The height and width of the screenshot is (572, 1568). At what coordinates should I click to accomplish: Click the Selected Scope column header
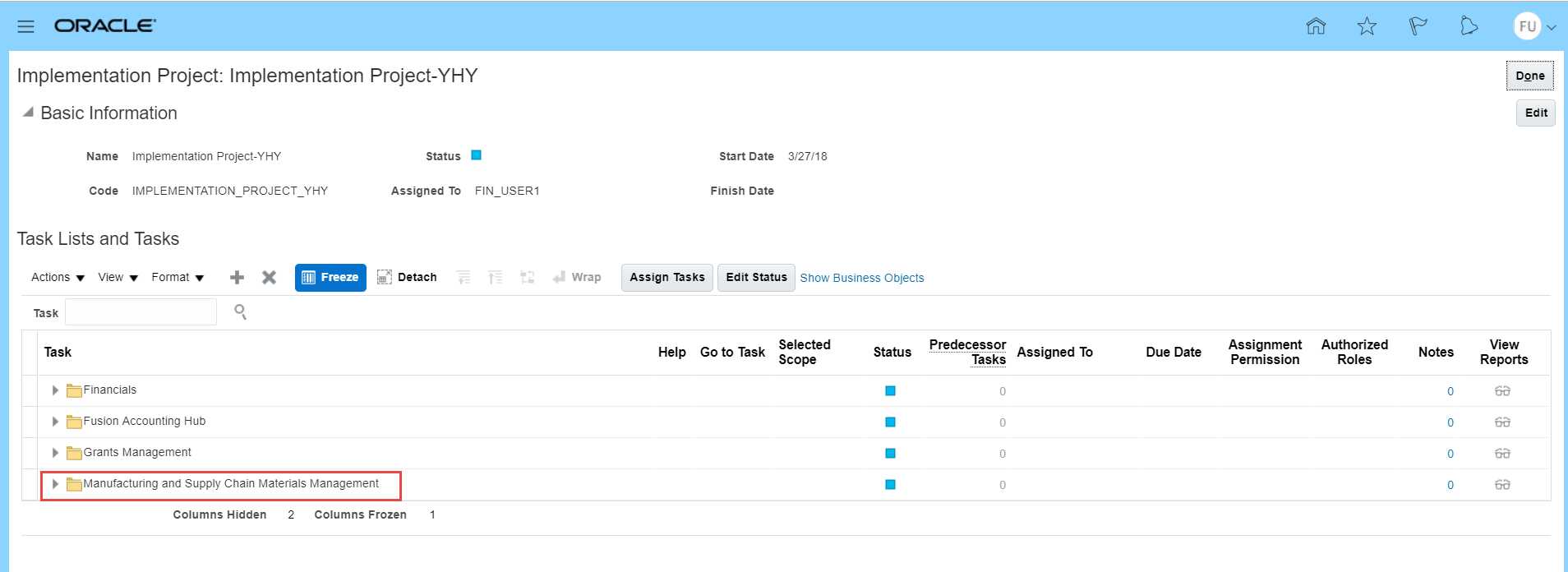[x=804, y=352]
